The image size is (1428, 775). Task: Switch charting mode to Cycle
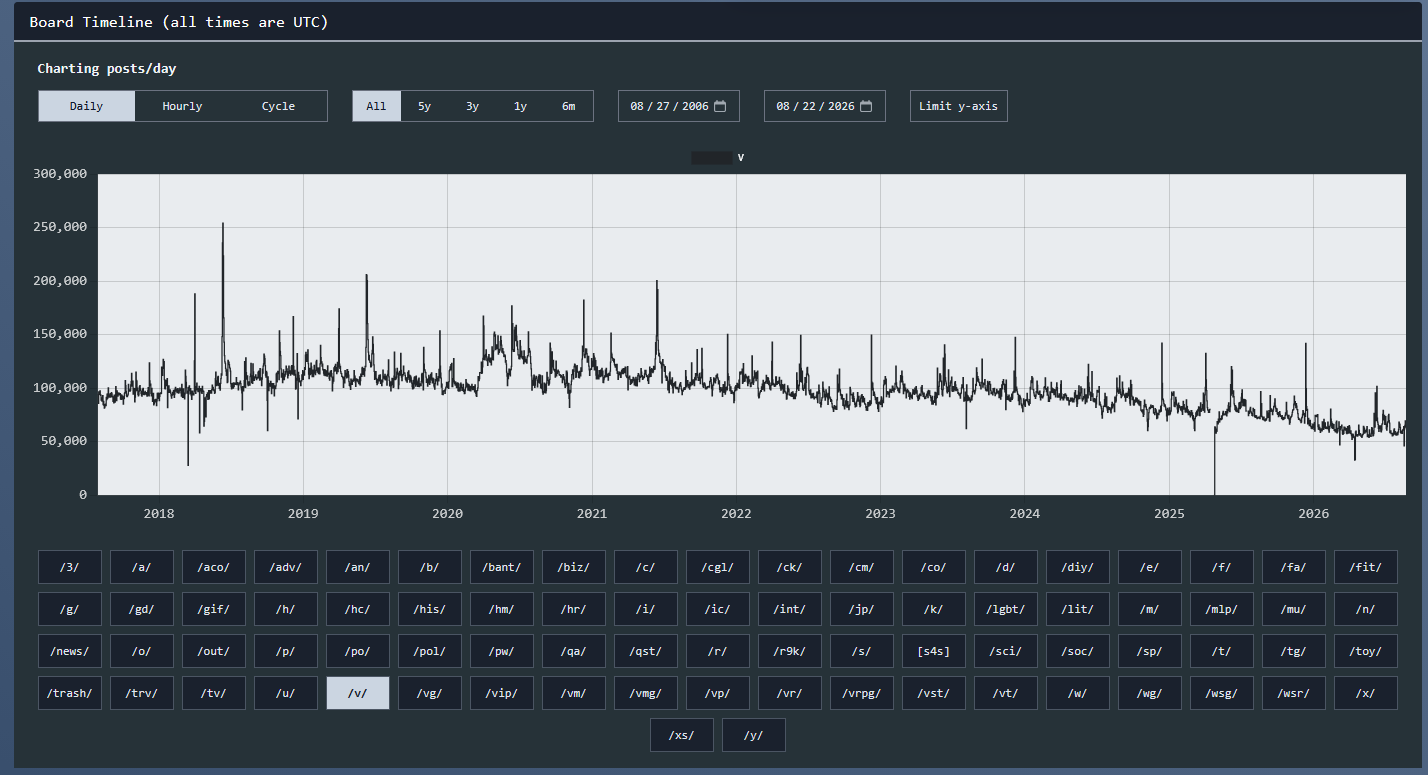[x=278, y=106]
